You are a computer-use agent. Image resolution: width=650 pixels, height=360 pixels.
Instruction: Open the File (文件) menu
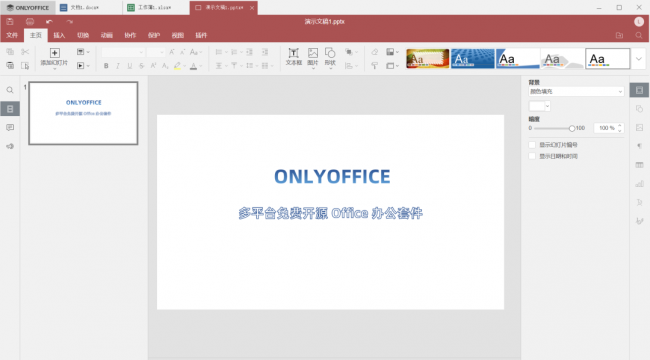pyautogui.click(x=12, y=35)
